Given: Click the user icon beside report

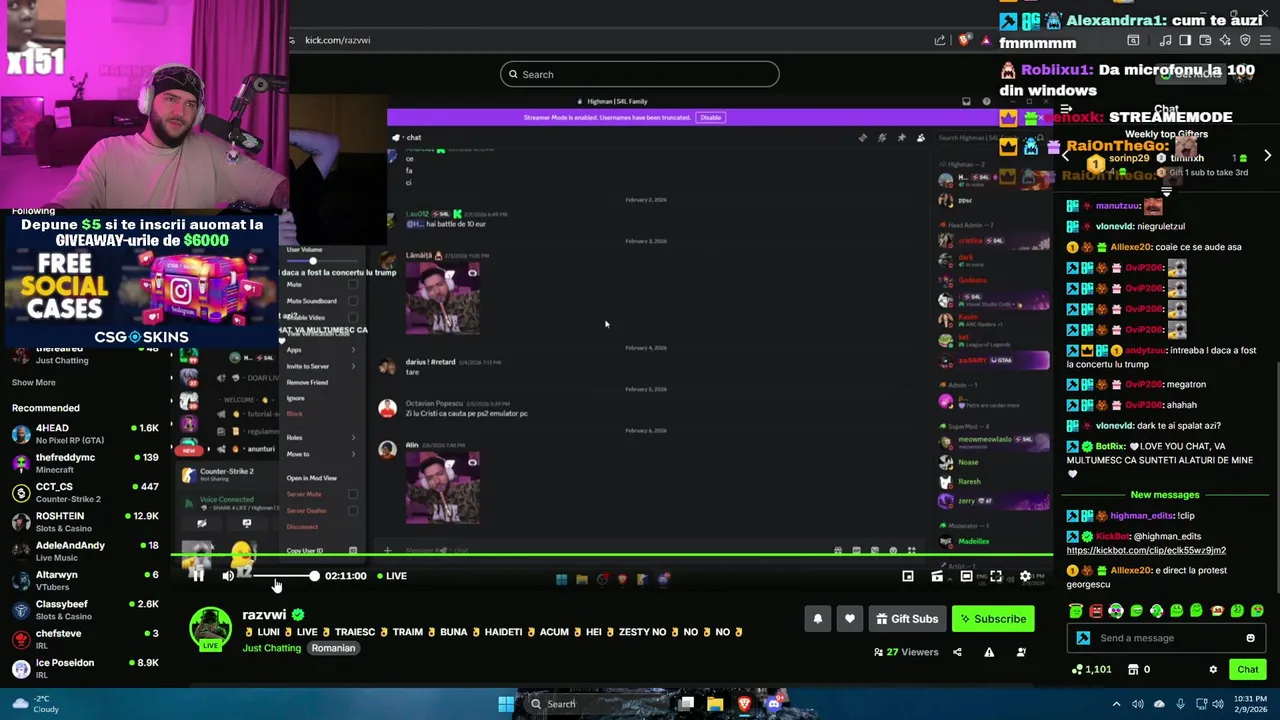Looking at the screenshot, I should [x=1021, y=652].
